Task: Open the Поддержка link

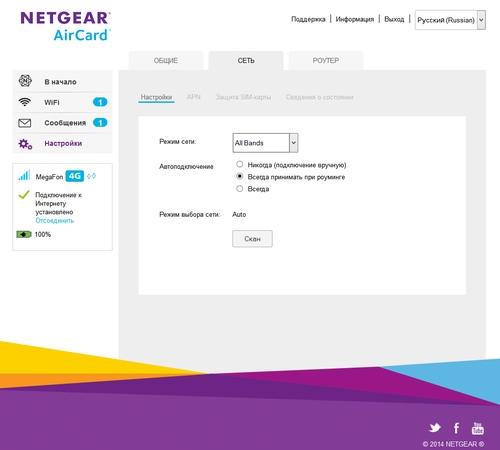Action: [308, 19]
